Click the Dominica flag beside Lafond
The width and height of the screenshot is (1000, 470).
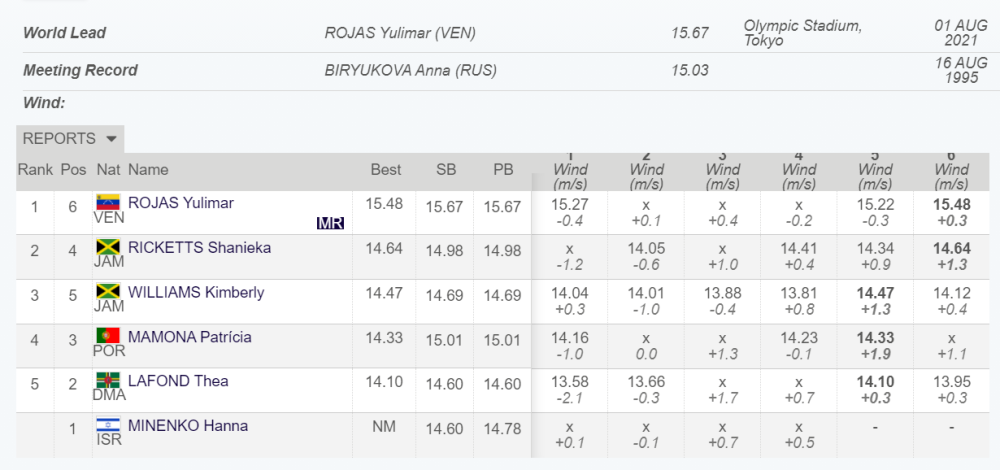[107, 381]
